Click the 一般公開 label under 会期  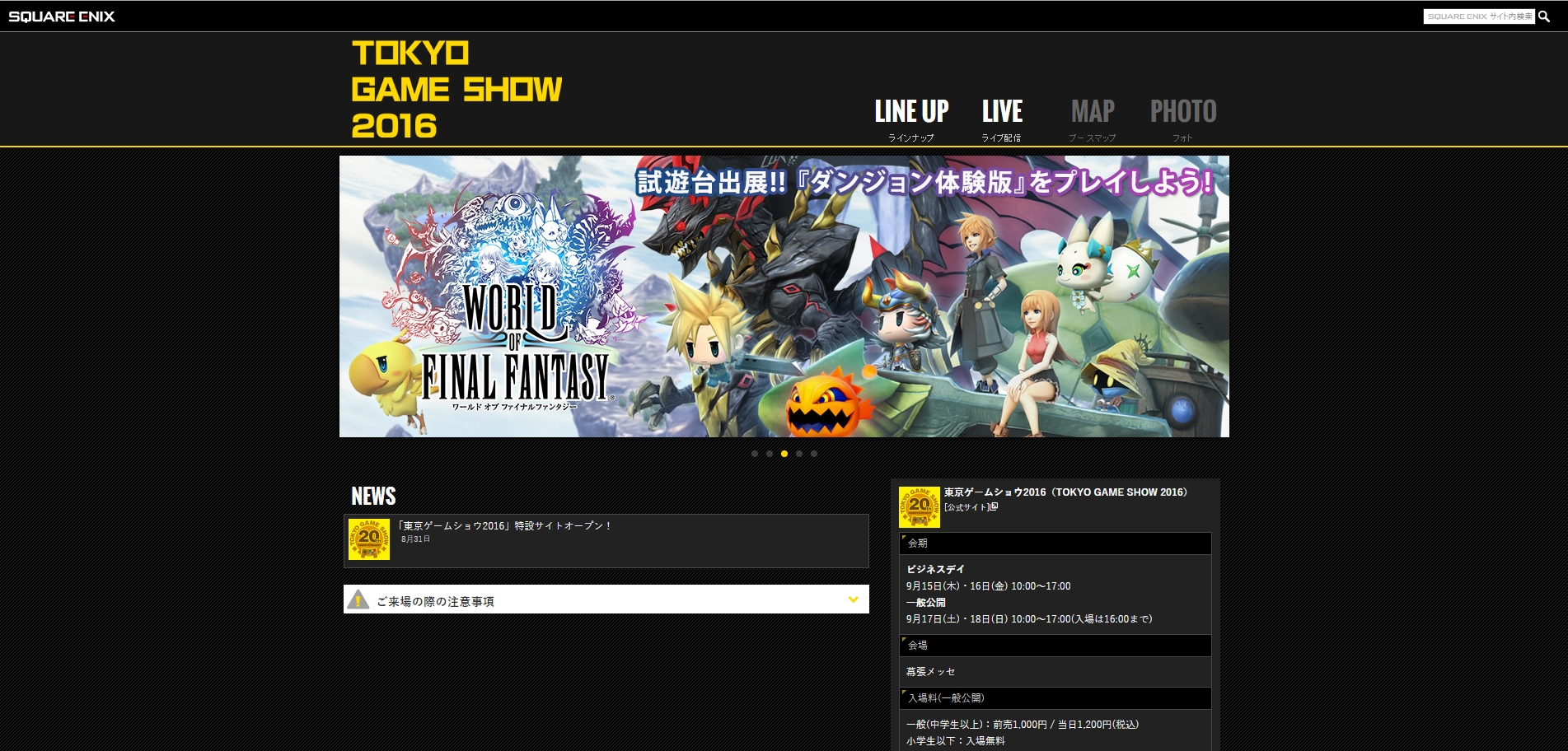tap(926, 602)
